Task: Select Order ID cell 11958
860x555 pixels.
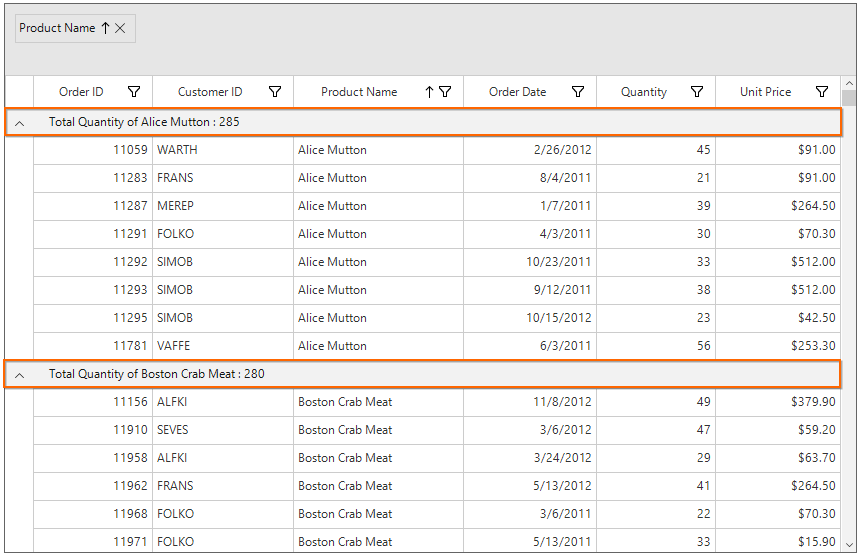Action: point(93,457)
